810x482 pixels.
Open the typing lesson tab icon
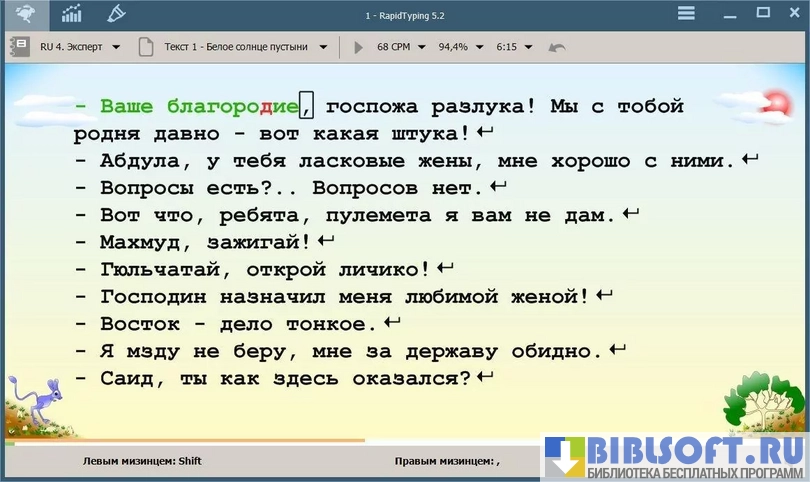point(26,14)
